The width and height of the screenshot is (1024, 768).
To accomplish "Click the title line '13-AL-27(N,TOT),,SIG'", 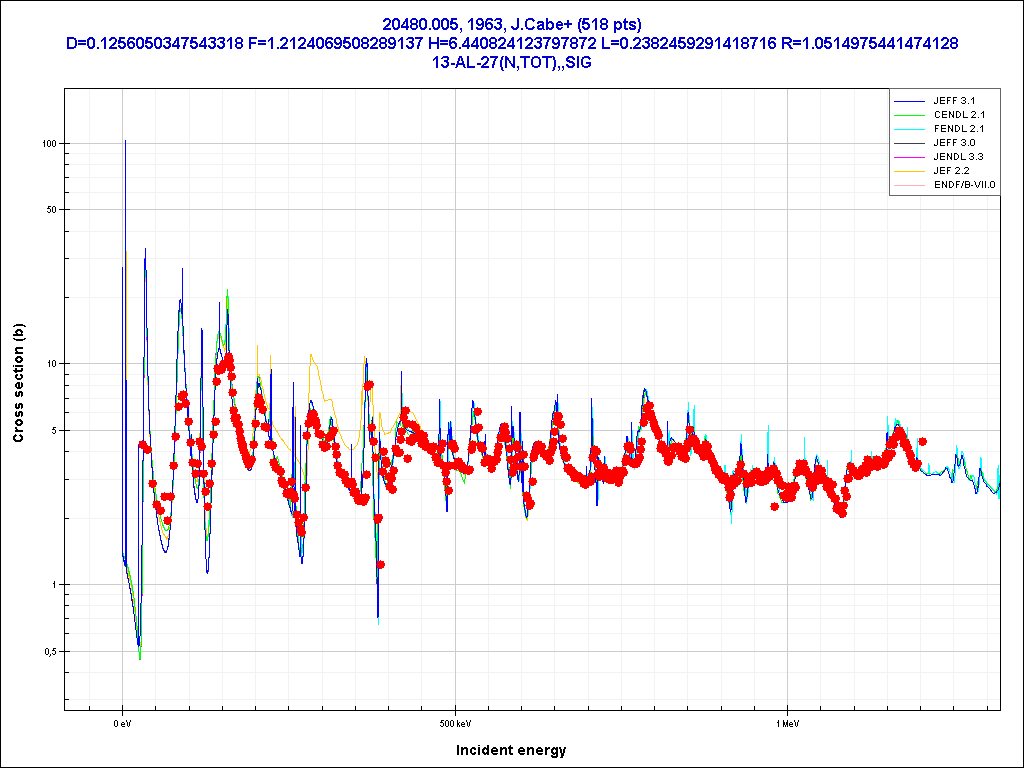I will (511, 62).
